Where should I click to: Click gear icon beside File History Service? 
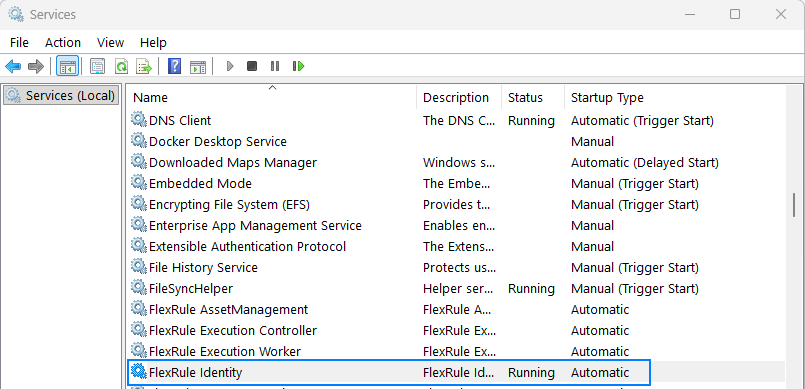(139, 267)
